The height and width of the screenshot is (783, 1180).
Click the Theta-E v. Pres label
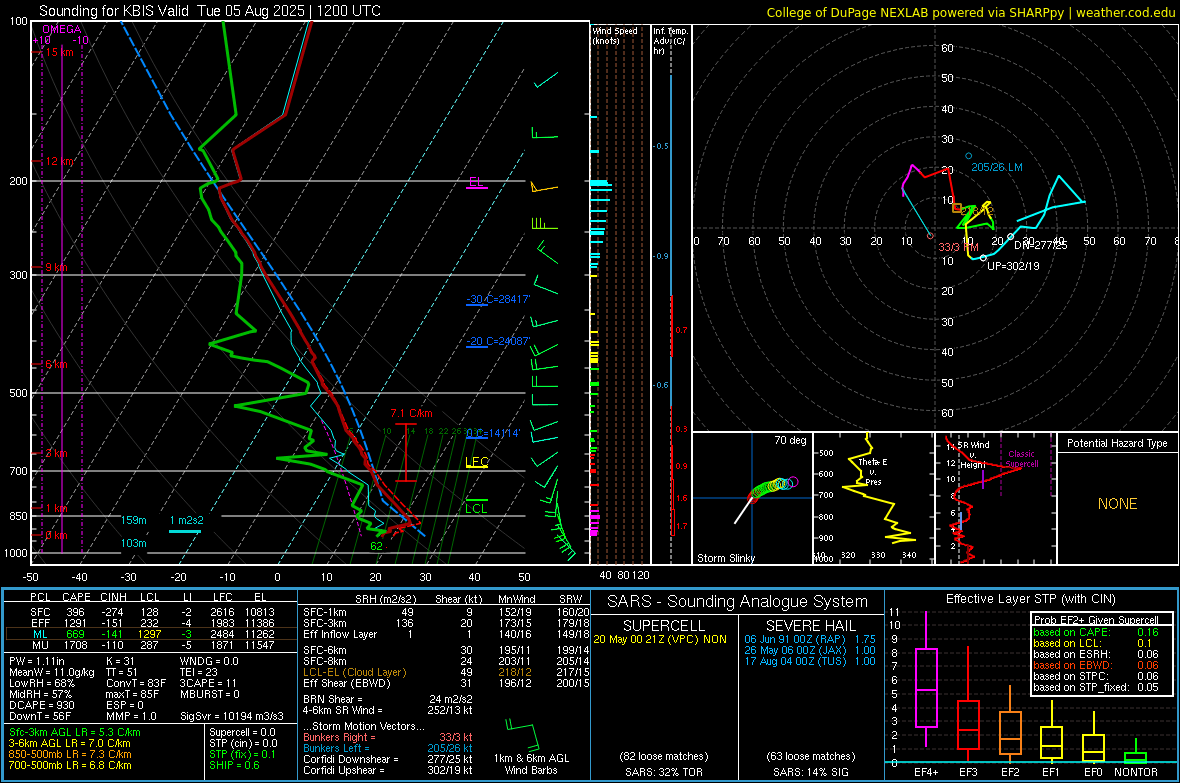tap(873, 471)
